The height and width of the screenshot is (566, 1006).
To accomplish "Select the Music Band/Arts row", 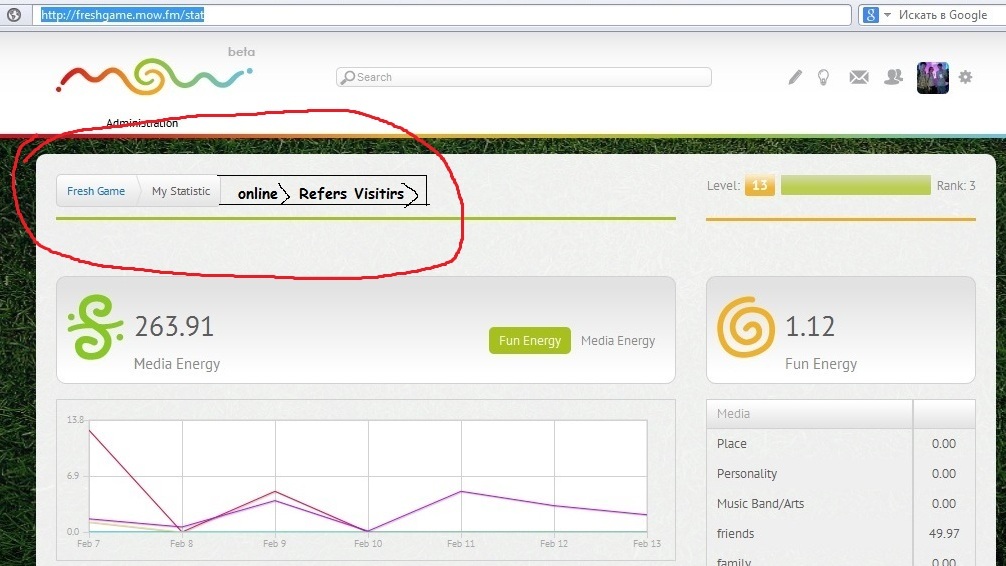I will [x=840, y=504].
